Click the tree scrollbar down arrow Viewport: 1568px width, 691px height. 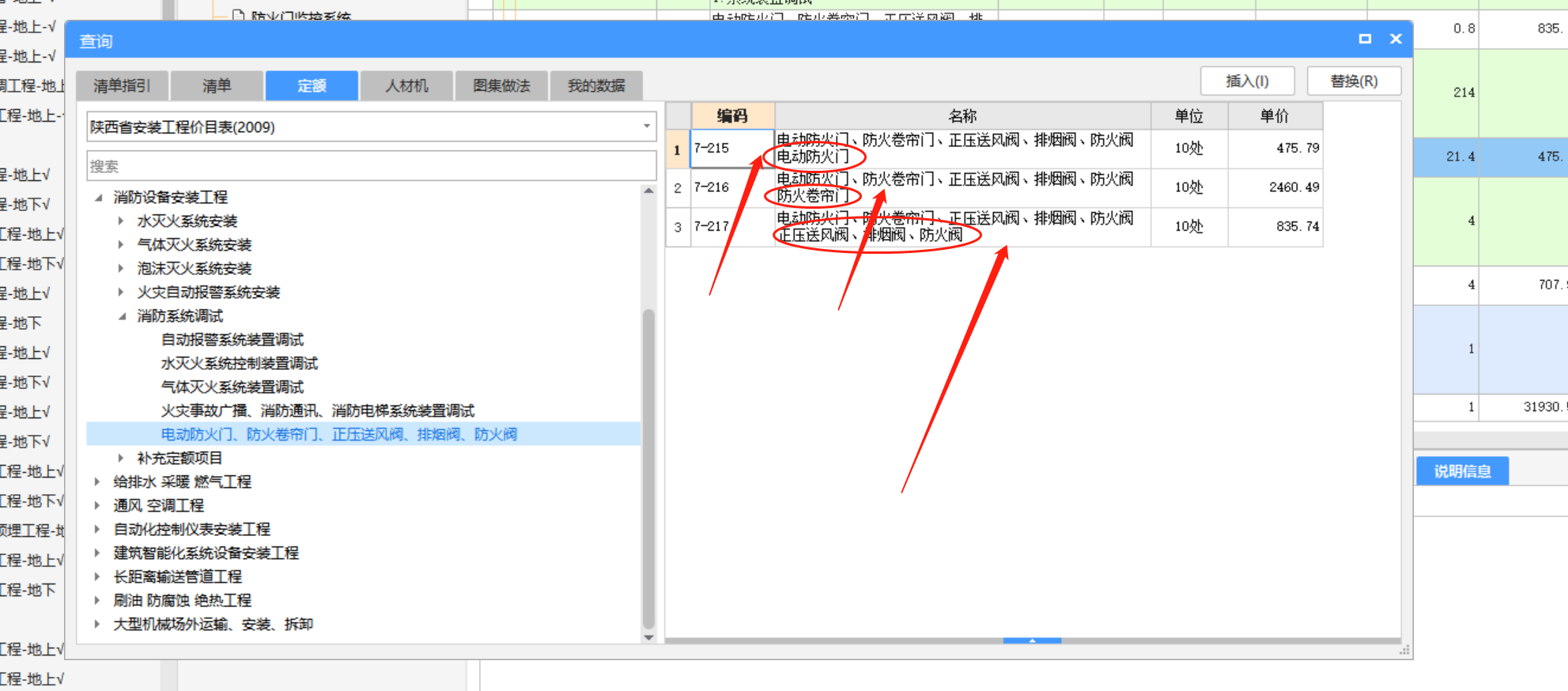tap(648, 637)
